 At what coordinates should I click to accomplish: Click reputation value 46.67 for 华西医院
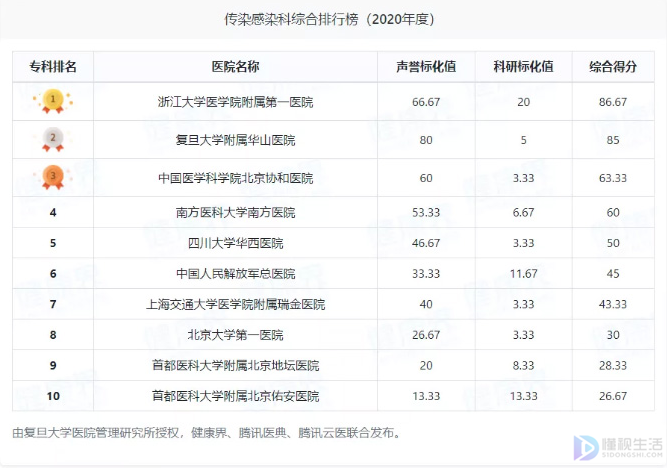coord(426,243)
